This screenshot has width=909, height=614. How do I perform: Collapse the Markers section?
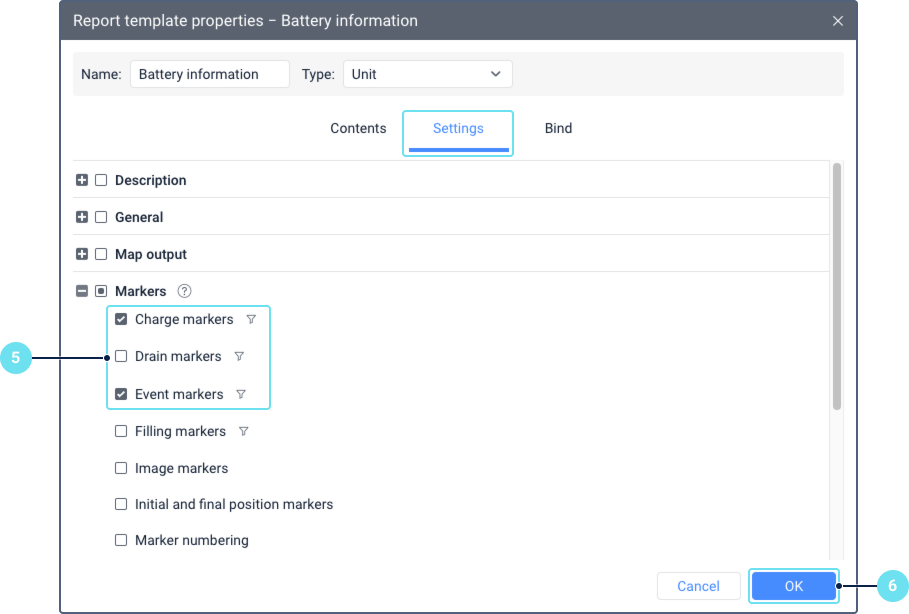(x=82, y=292)
